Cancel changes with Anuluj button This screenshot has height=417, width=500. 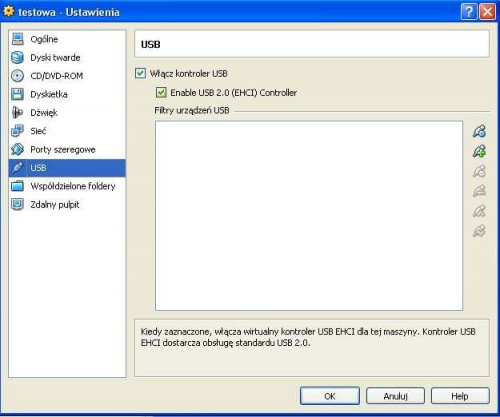(395, 396)
